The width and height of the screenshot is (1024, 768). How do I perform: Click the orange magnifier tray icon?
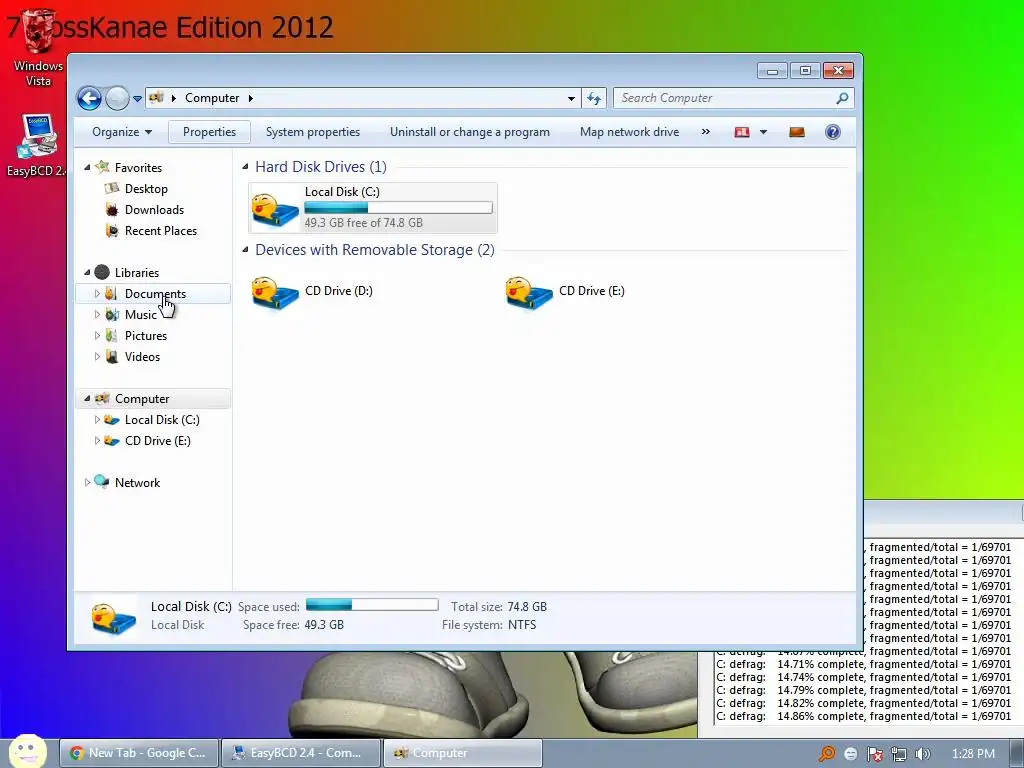[x=827, y=754]
